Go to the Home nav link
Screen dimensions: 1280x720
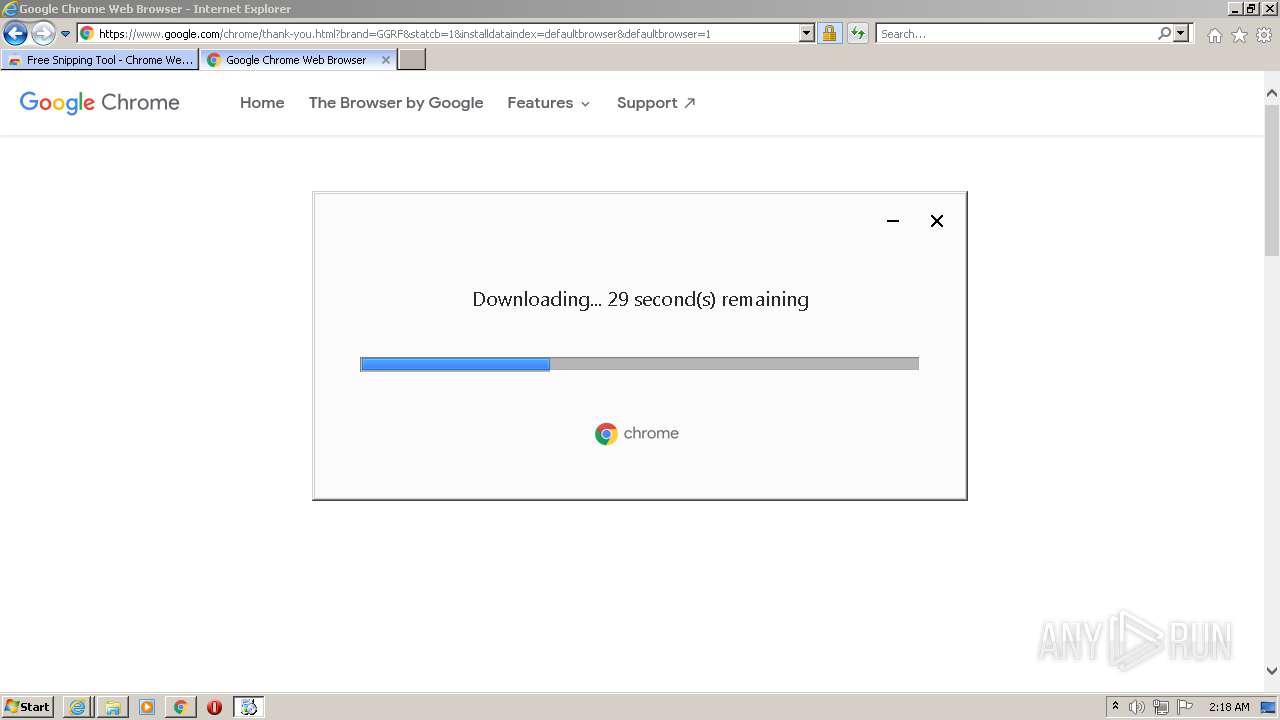pos(262,103)
